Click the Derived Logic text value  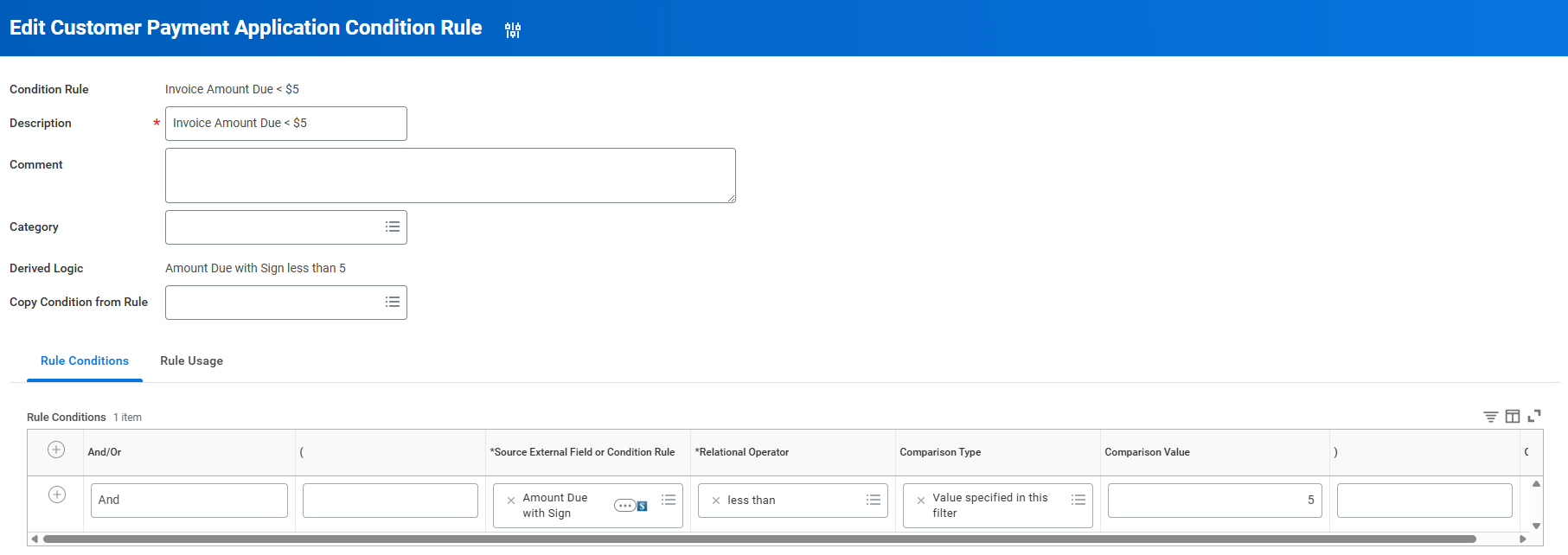pyautogui.click(x=255, y=268)
